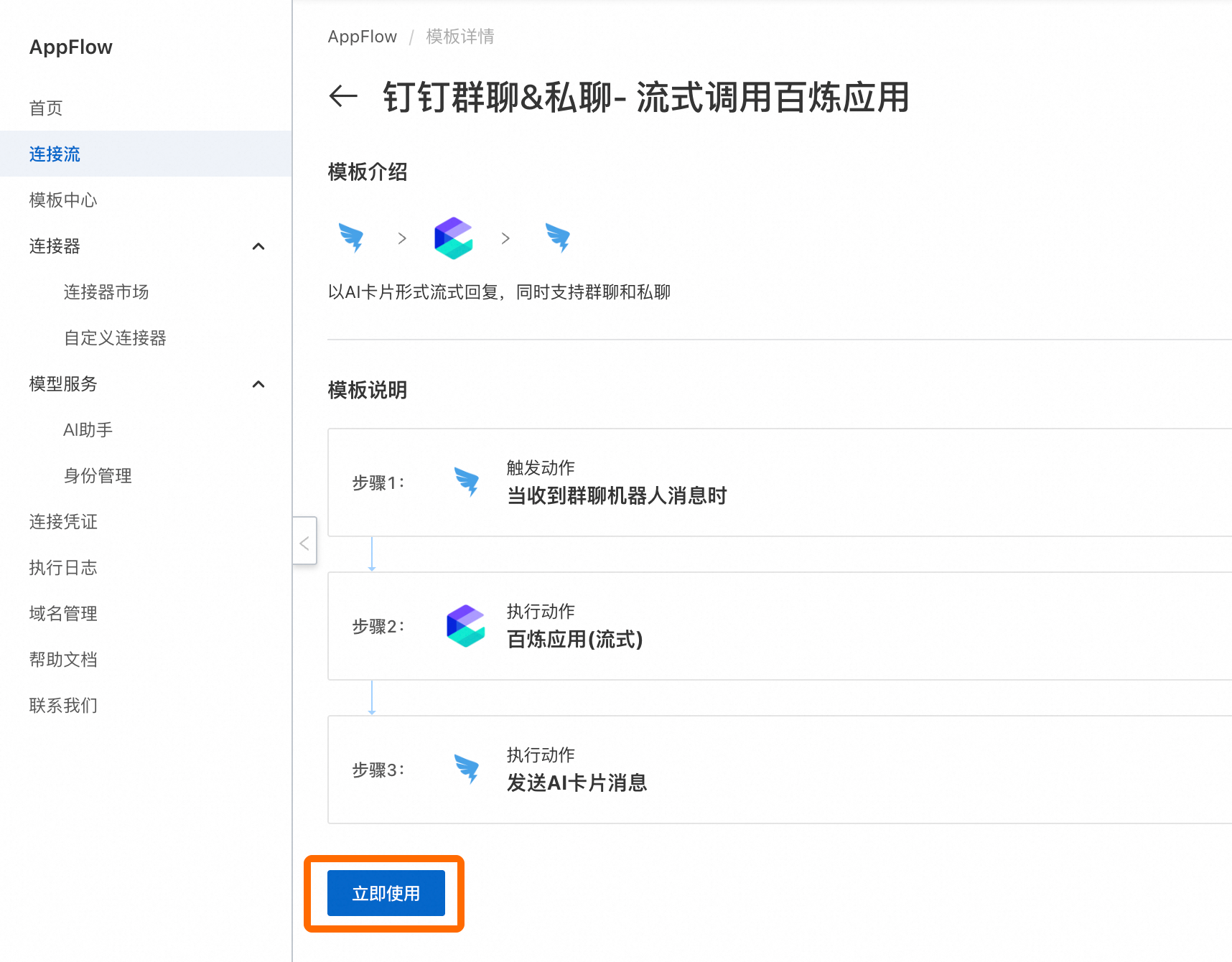Click step title 当收到群聊机器人消息时

(617, 495)
